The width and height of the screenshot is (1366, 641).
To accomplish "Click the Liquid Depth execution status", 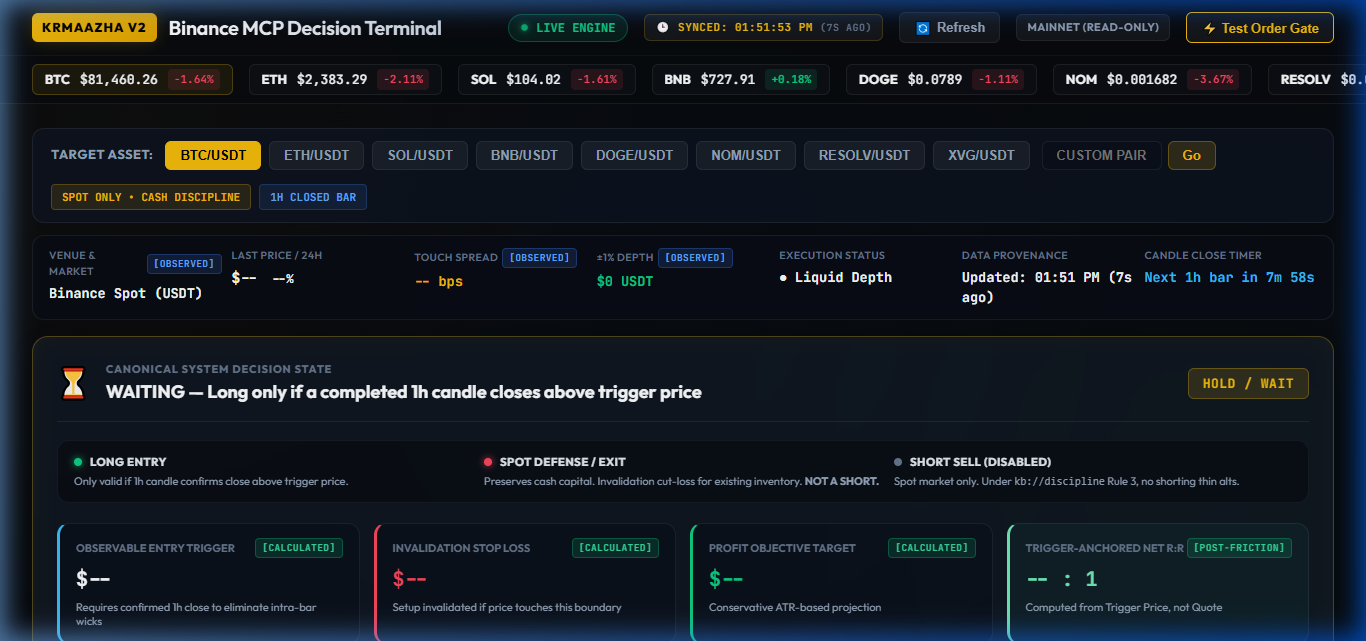I will 835,277.
